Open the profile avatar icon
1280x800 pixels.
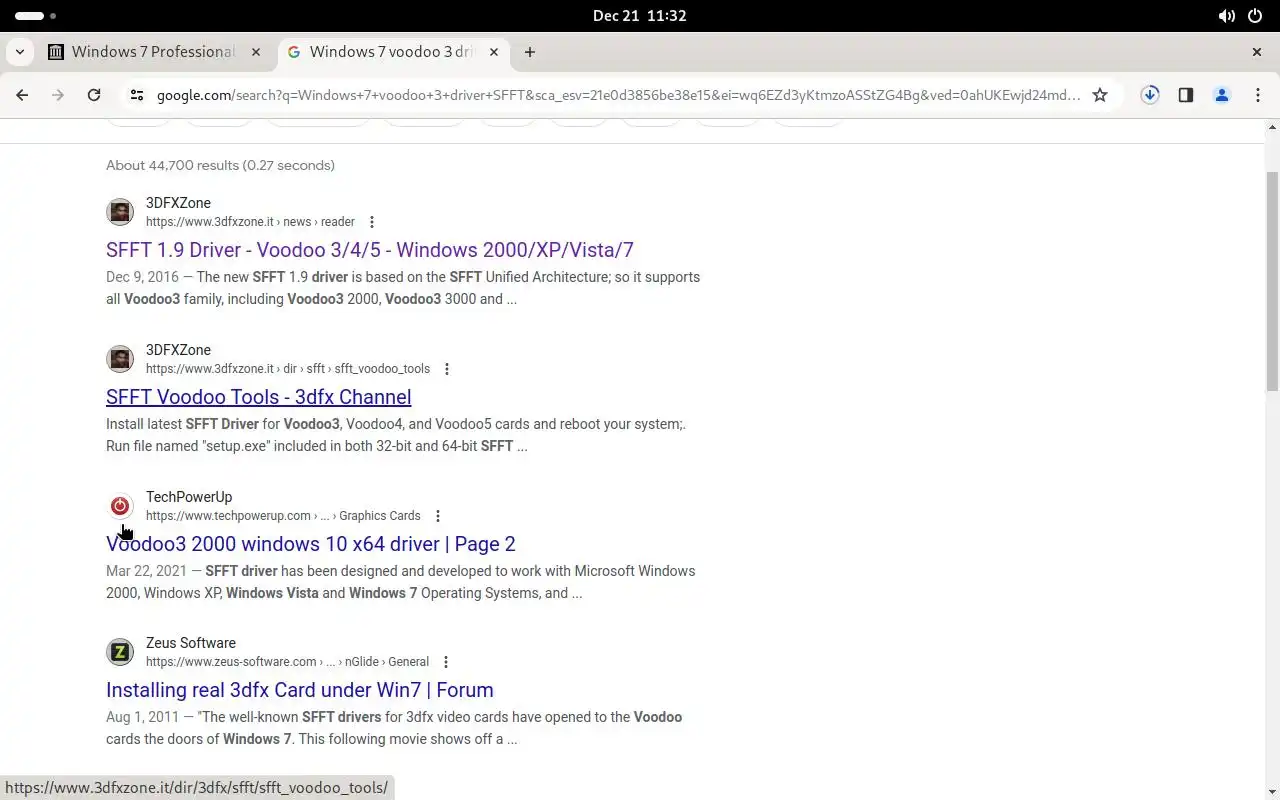1222,95
